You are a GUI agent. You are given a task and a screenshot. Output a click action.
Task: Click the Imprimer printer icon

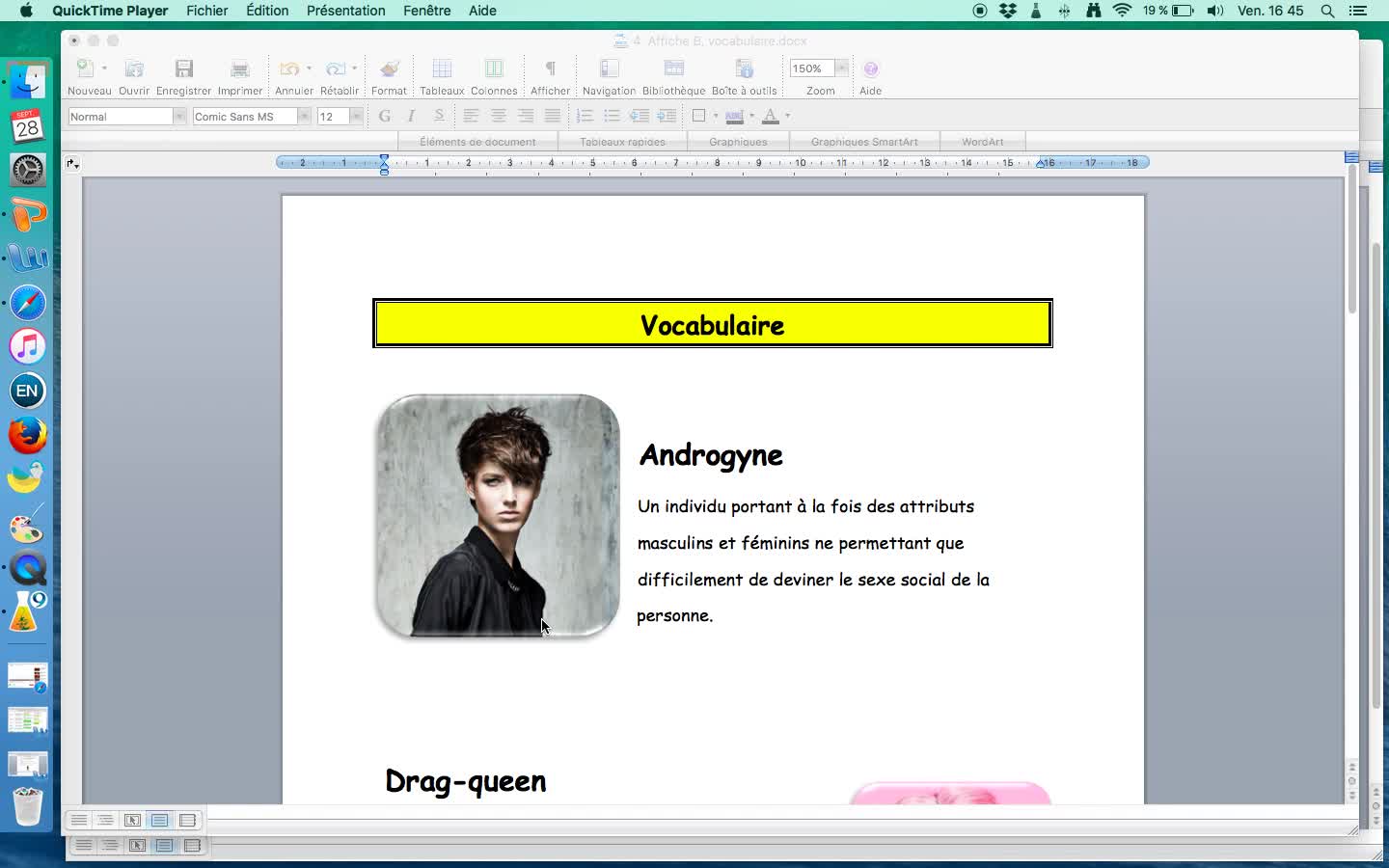(239, 69)
